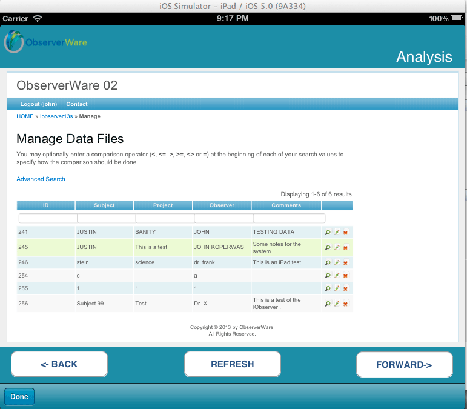Delete the 'This is a test' project row

345,248
